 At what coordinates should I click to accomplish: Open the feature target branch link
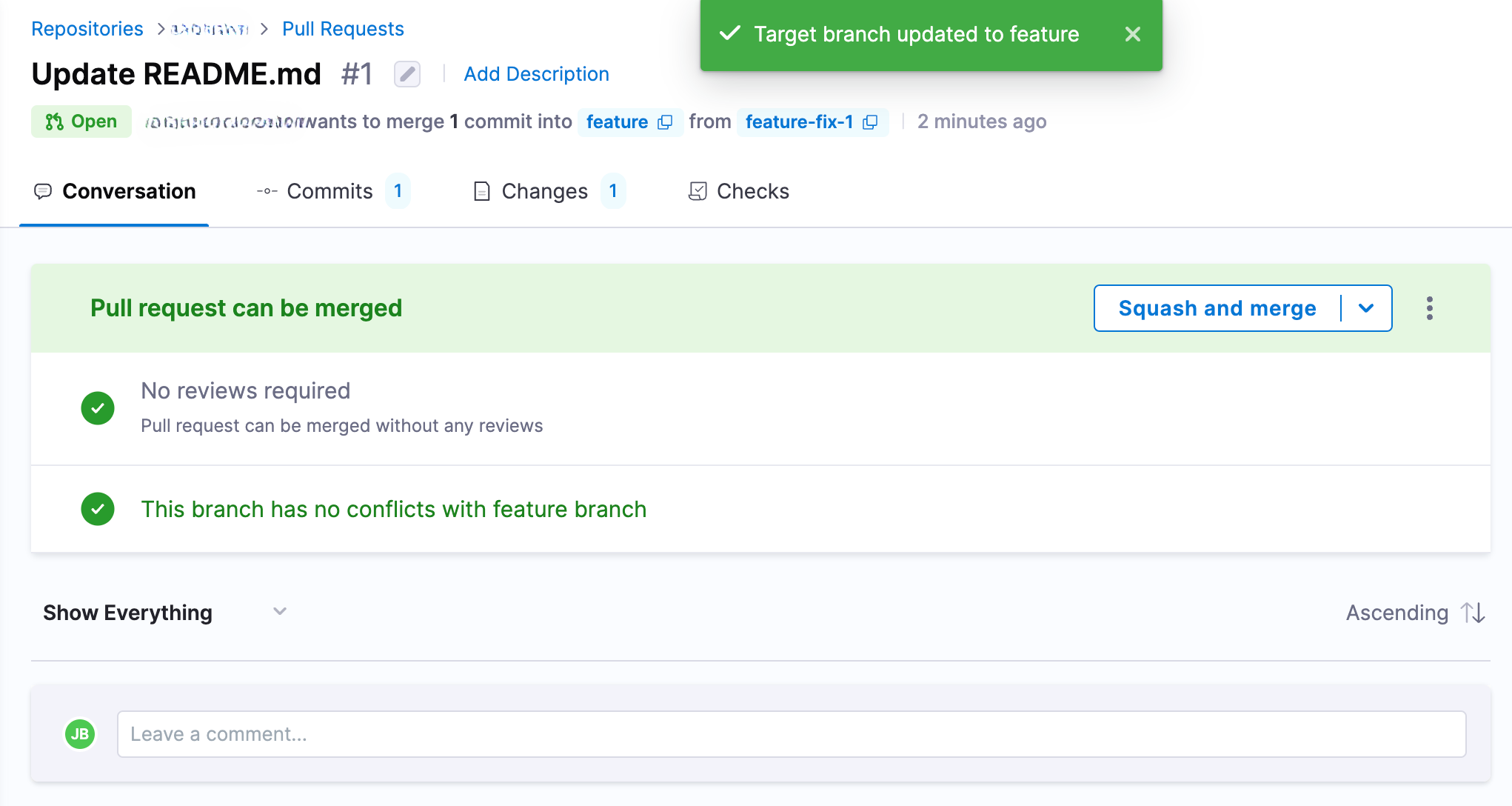[617, 122]
